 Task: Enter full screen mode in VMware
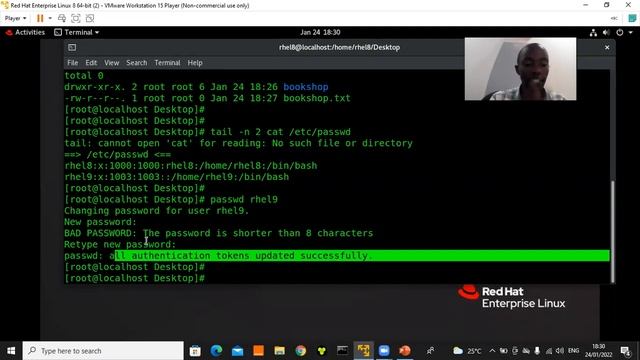point(76,18)
